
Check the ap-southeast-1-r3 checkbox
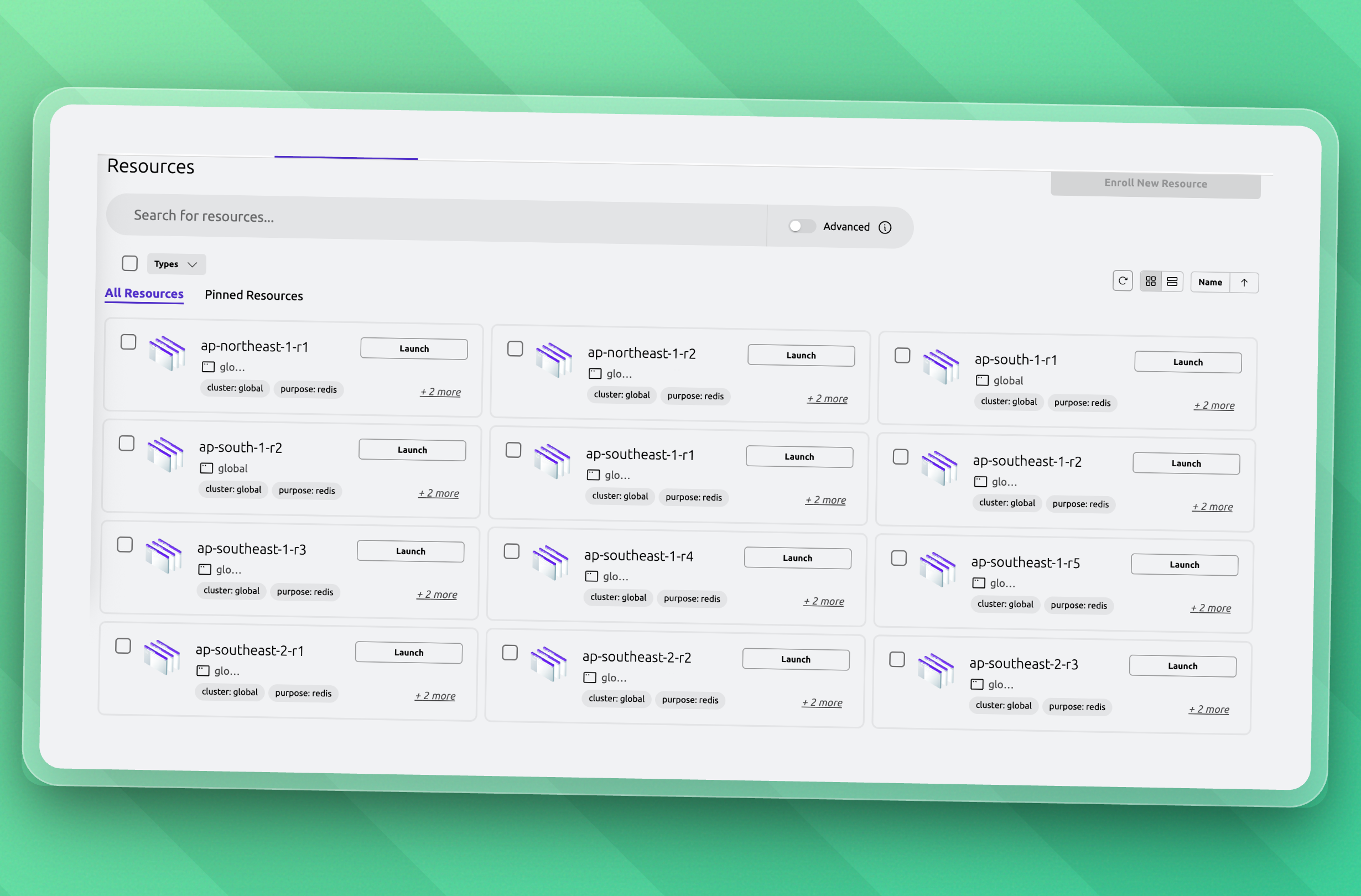pyautogui.click(x=124, y=544)
